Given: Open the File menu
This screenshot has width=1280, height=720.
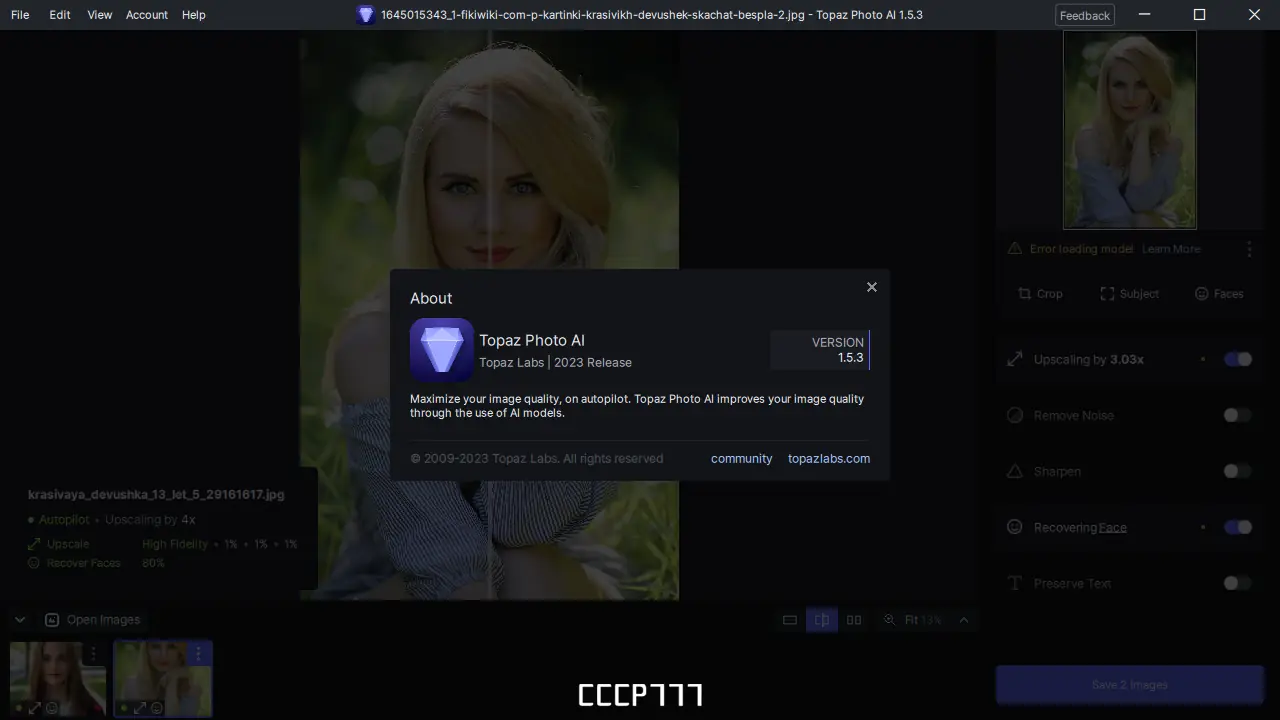Looking at the screenshot, I should [x=20, y=15].
